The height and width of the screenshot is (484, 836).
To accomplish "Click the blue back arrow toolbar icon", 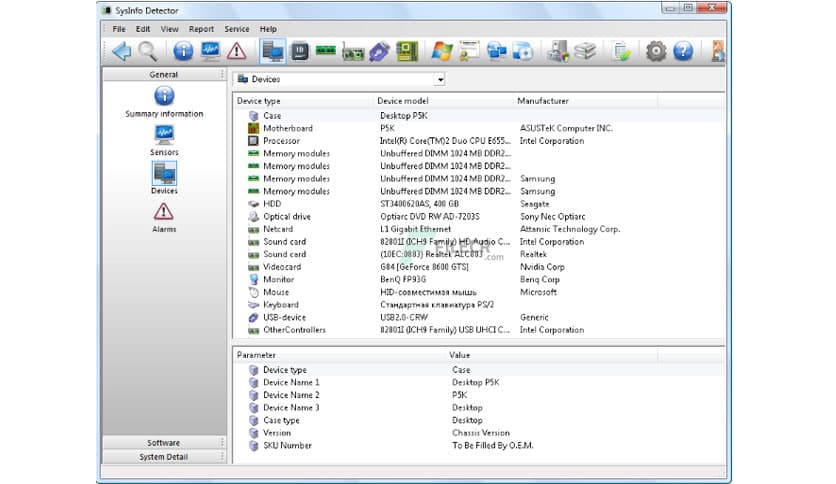I will tap(122, 51).
